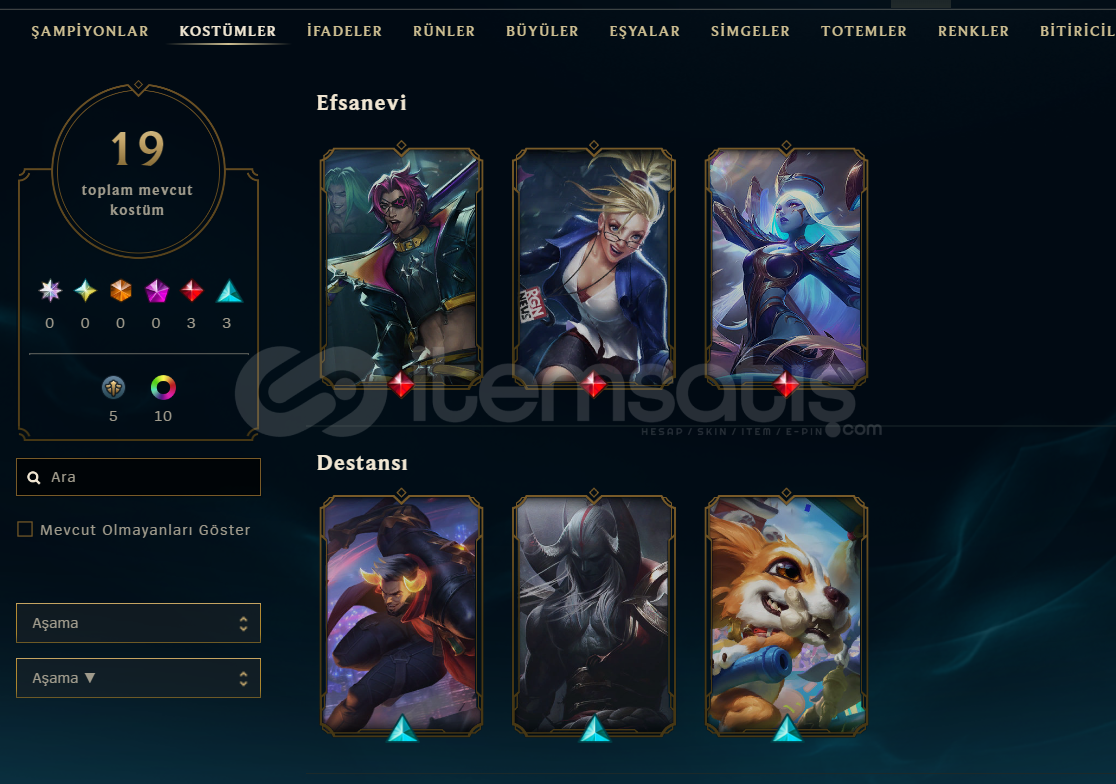This screenshot has width=1116, height=784.
Task: Click in the Ara search field
Action: pyautogui.click(x=138, y=477)
